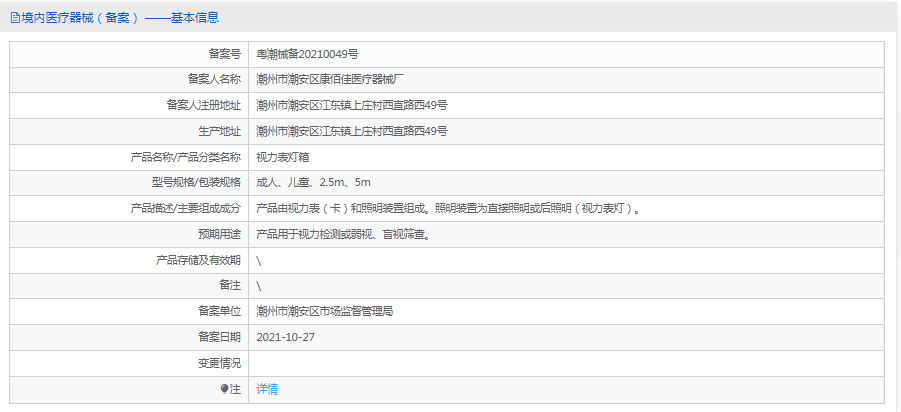Click the 备案人注册地址 label

tap(204, 106)
